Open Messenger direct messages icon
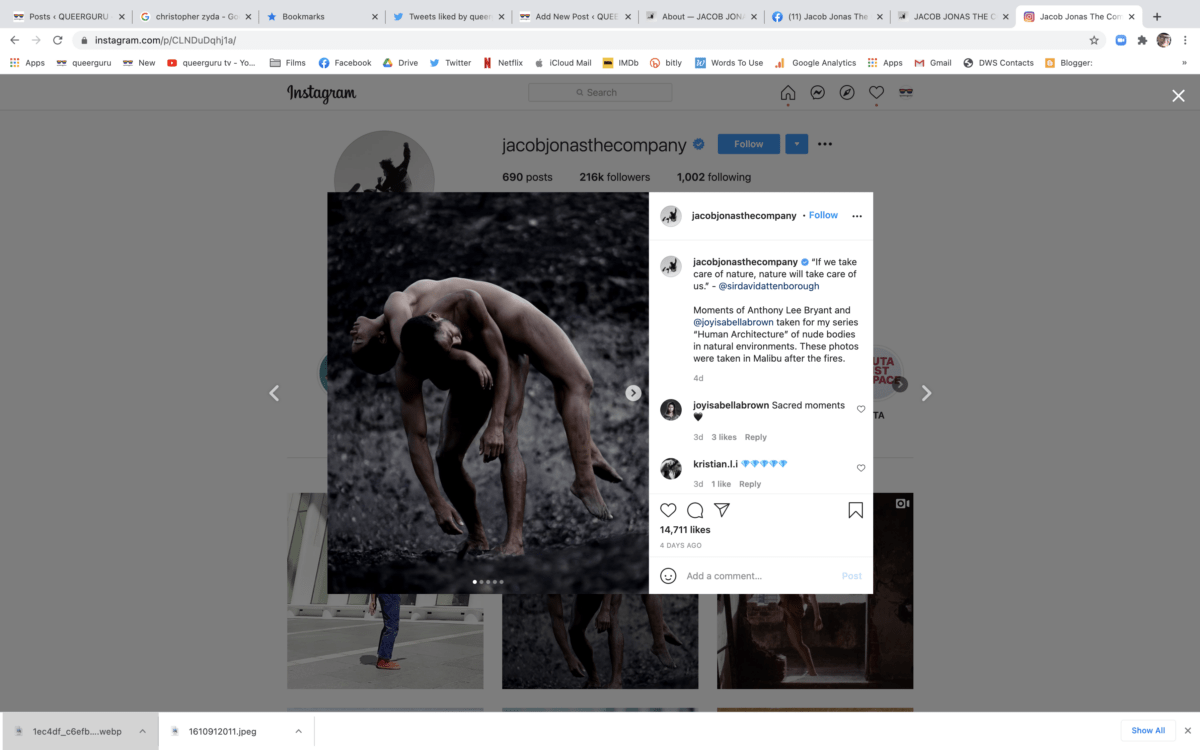This screenshot has width=1200, height=750. (817, 93)
